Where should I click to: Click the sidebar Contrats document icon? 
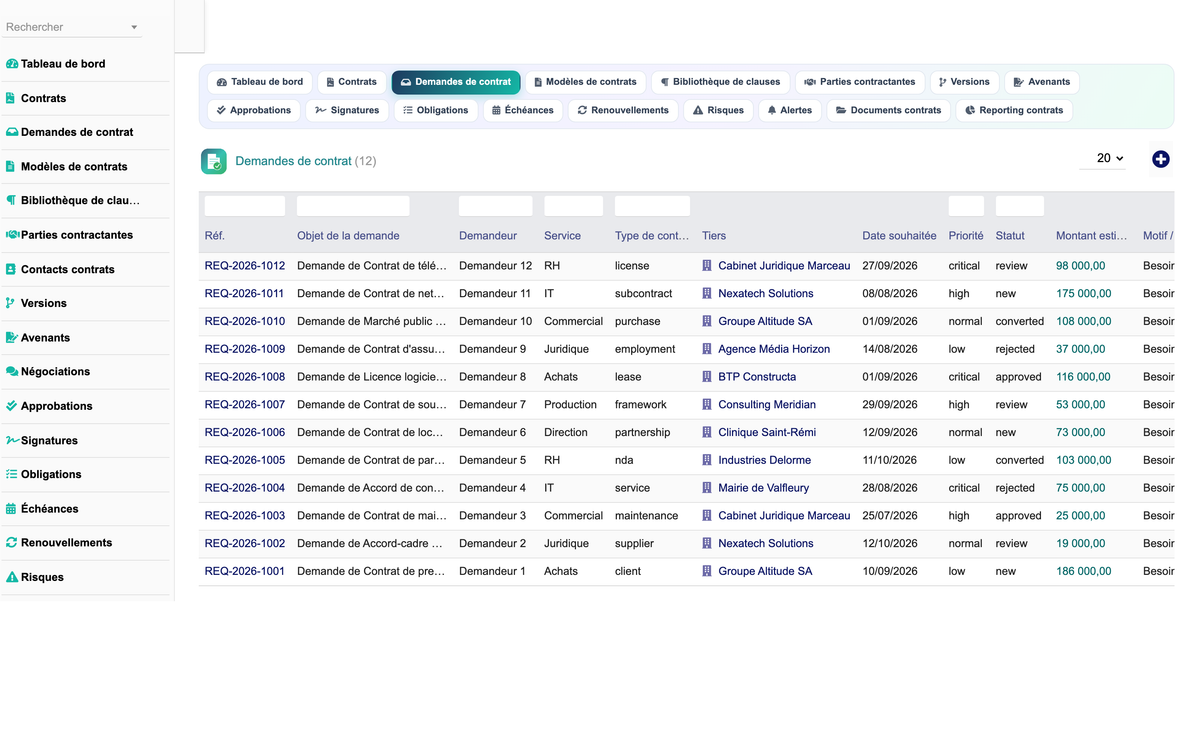tap(11, 98)
